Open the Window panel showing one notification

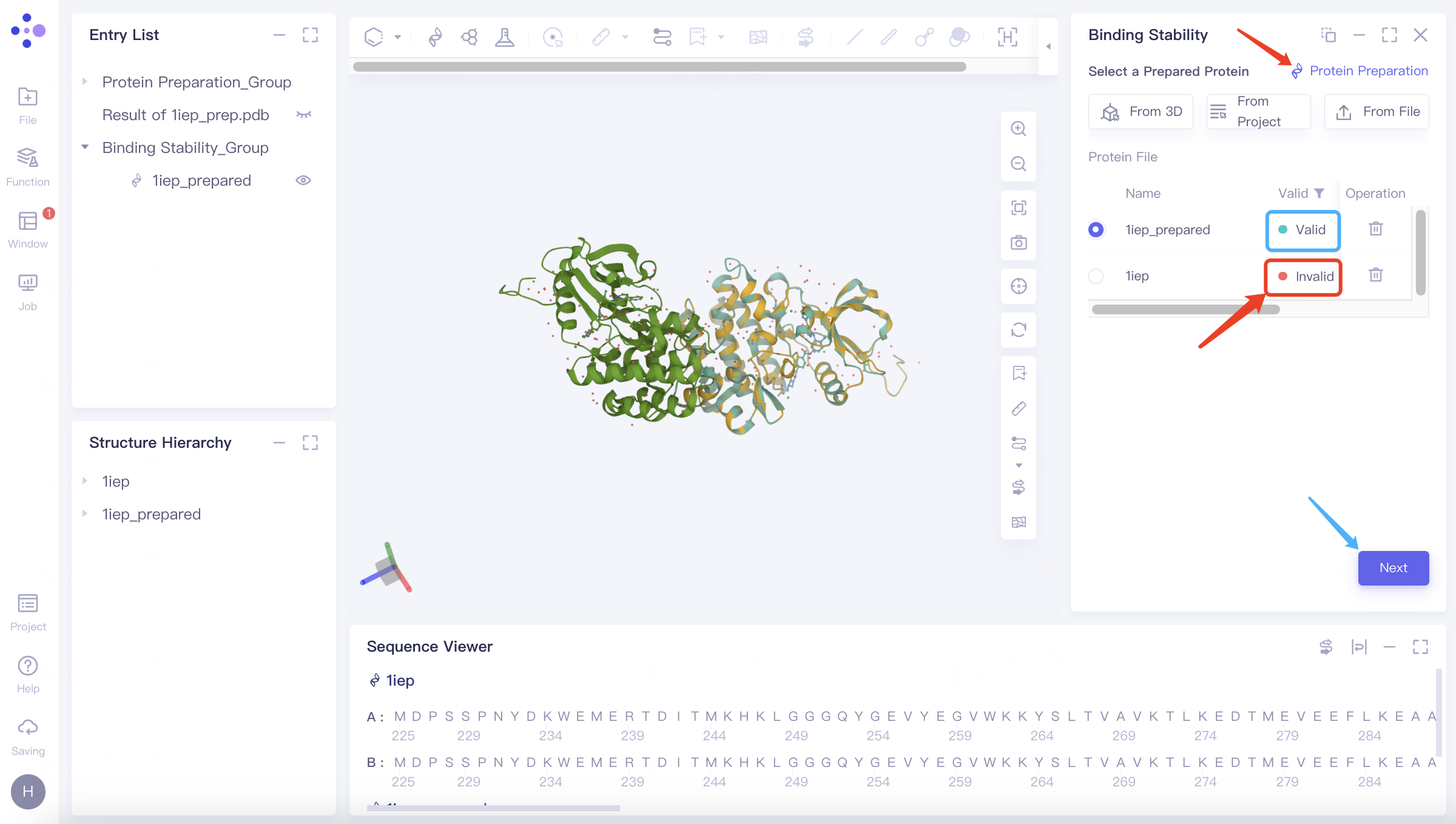pos(28,228)
